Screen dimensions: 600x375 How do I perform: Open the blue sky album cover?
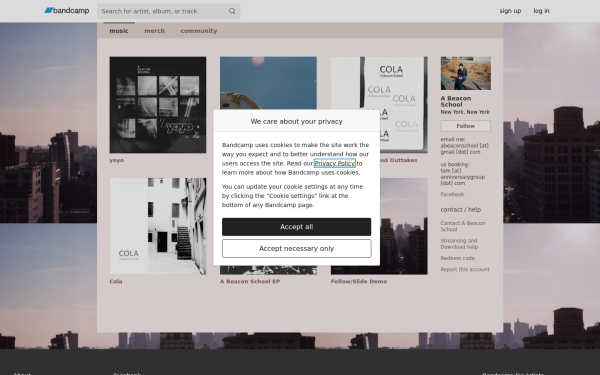pyautogui.click(x=268, y=83)
